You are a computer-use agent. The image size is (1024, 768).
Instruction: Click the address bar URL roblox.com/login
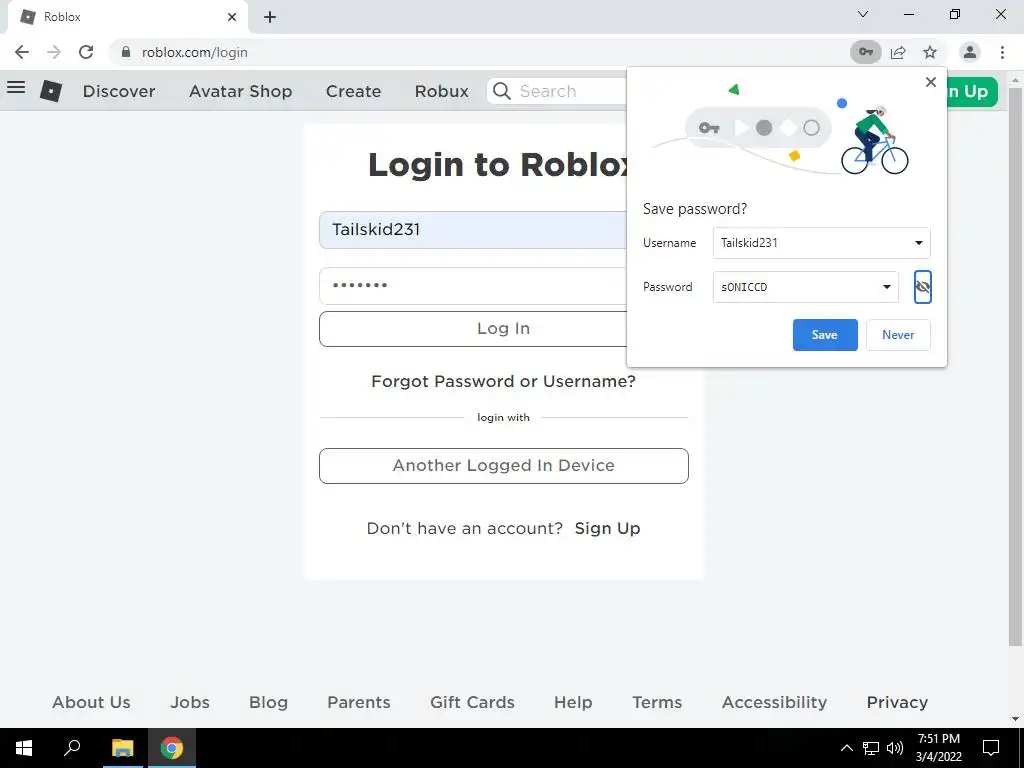[x=195, y=52]
